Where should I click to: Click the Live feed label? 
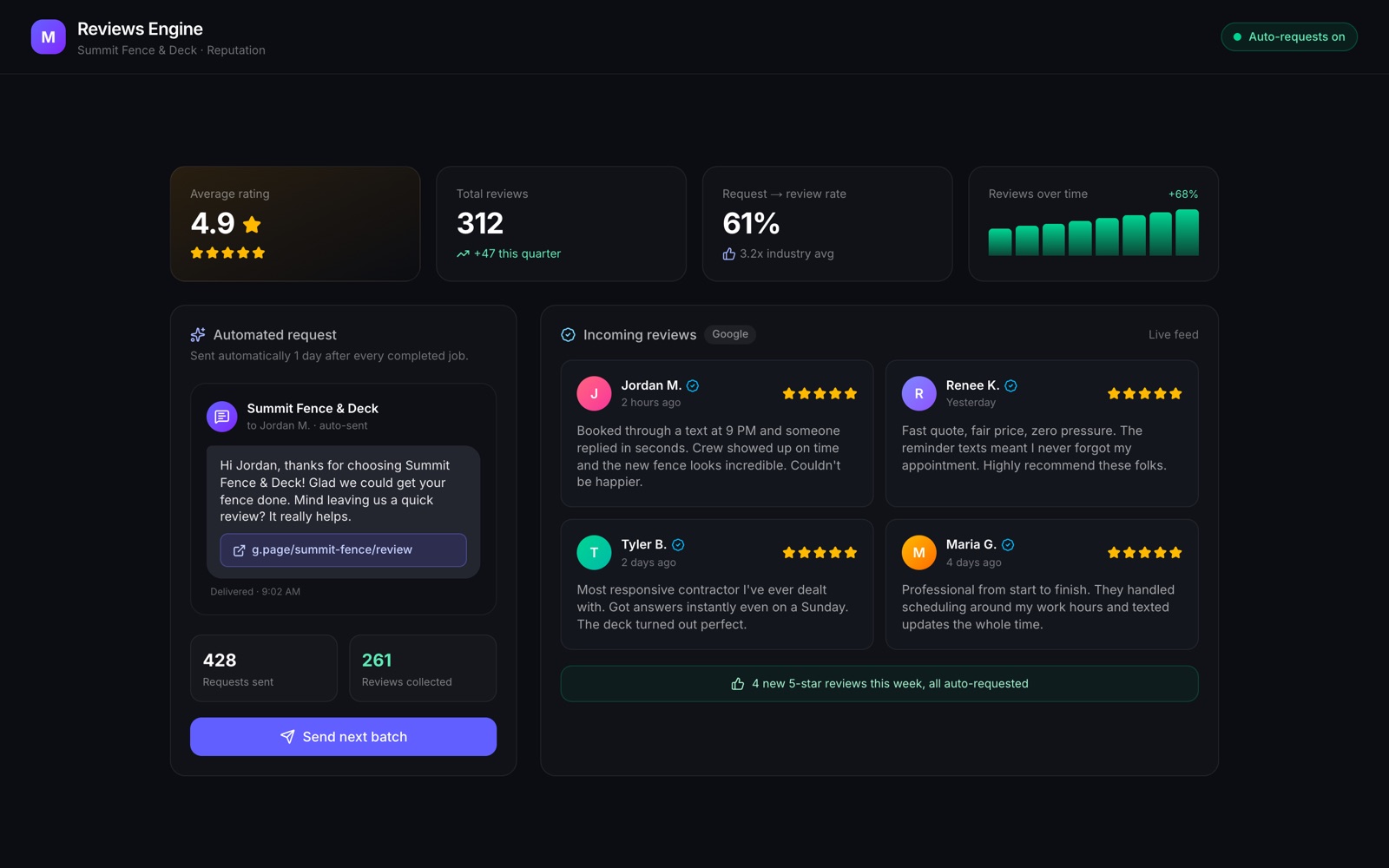click(x=1173, y=334)
